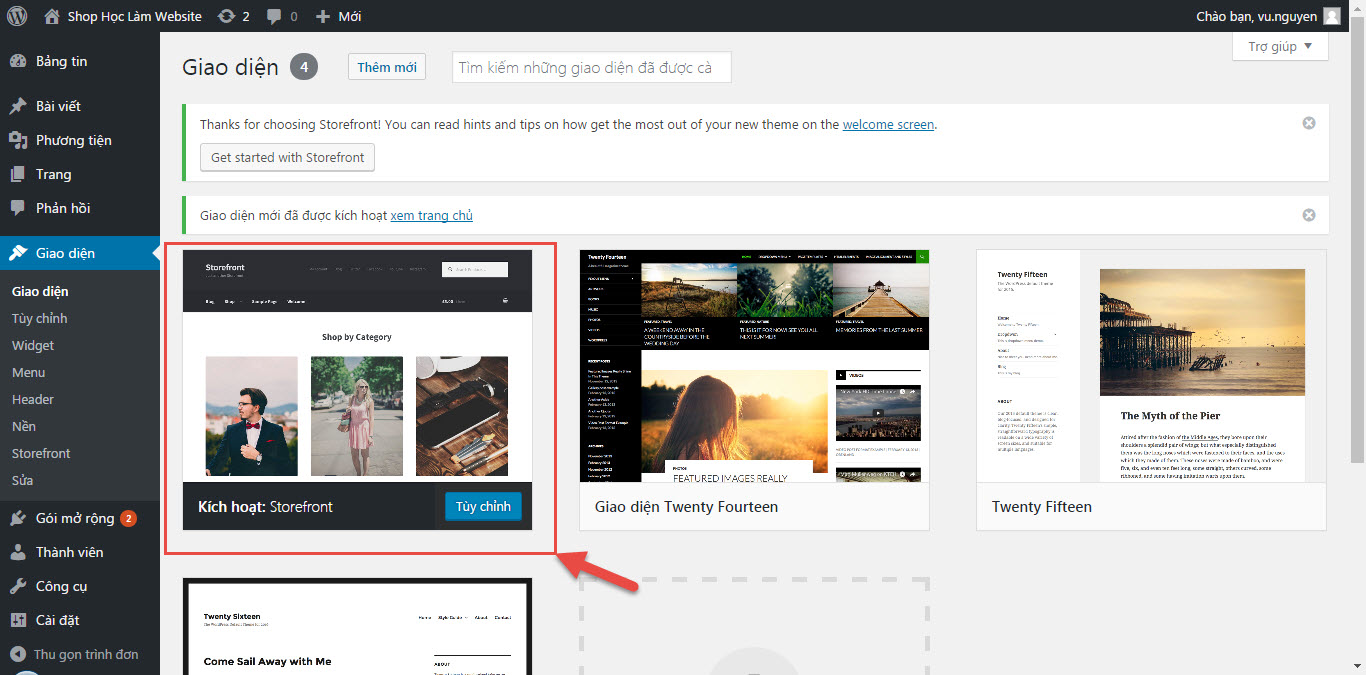Open the Mới new content menu
Image resolution: width=1366 pixels, height=675 pixels.
[x=338, y=16]
